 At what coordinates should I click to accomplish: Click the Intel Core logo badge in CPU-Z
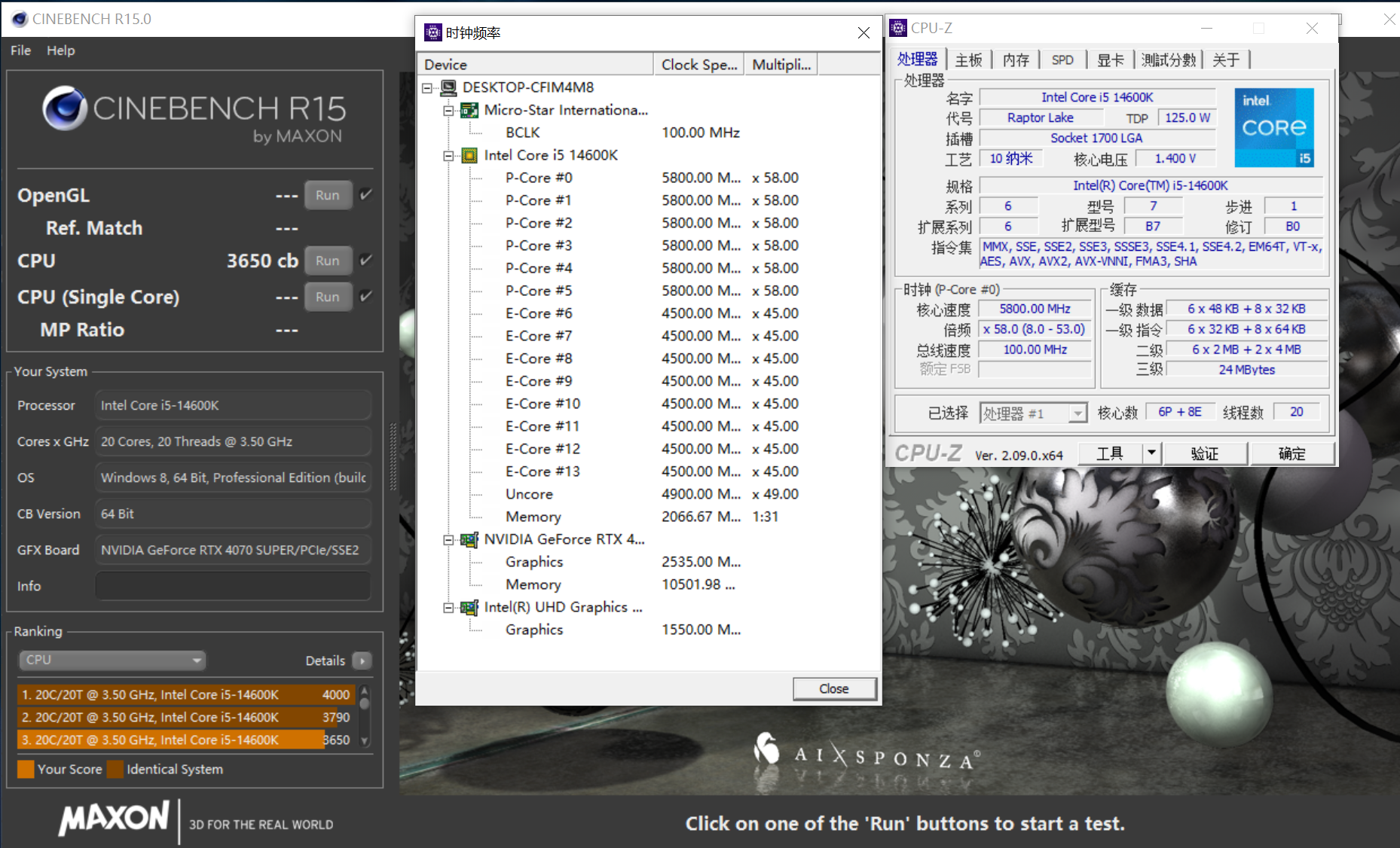point(1273,127)
